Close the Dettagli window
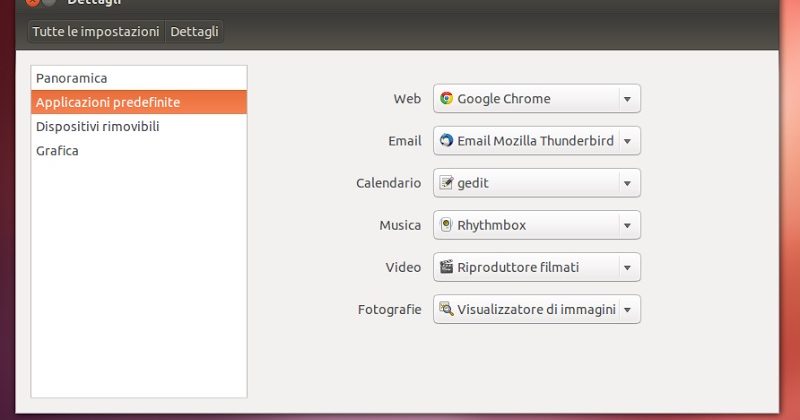 (32, 2)
